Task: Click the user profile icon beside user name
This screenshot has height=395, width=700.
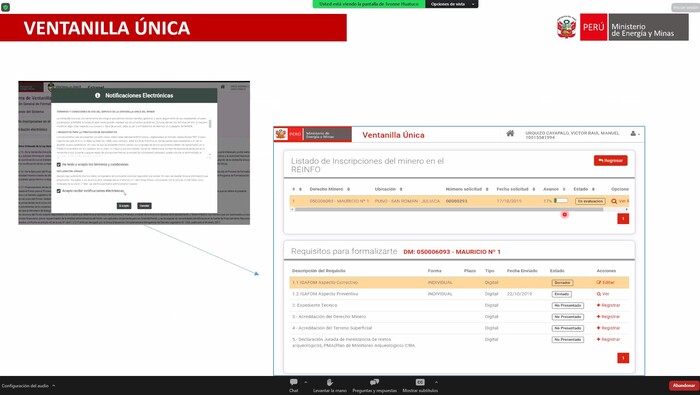Action: [633, 133]
